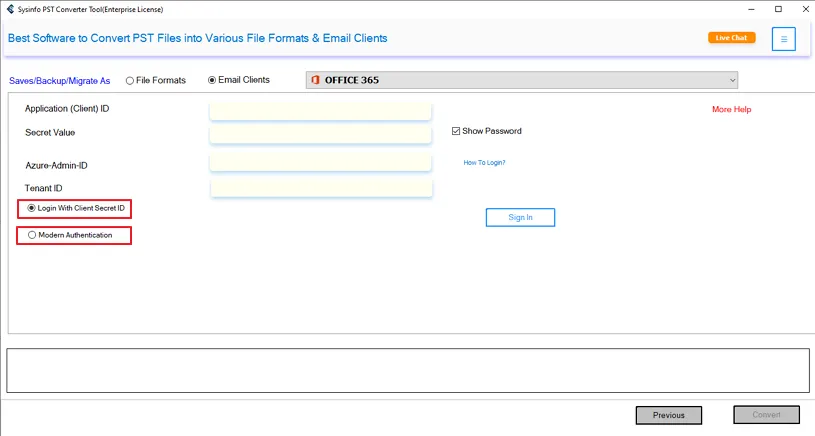Click the Sysinfo app logo in title bar
This screenshot has width=815, height=436.
pos(10,9)
